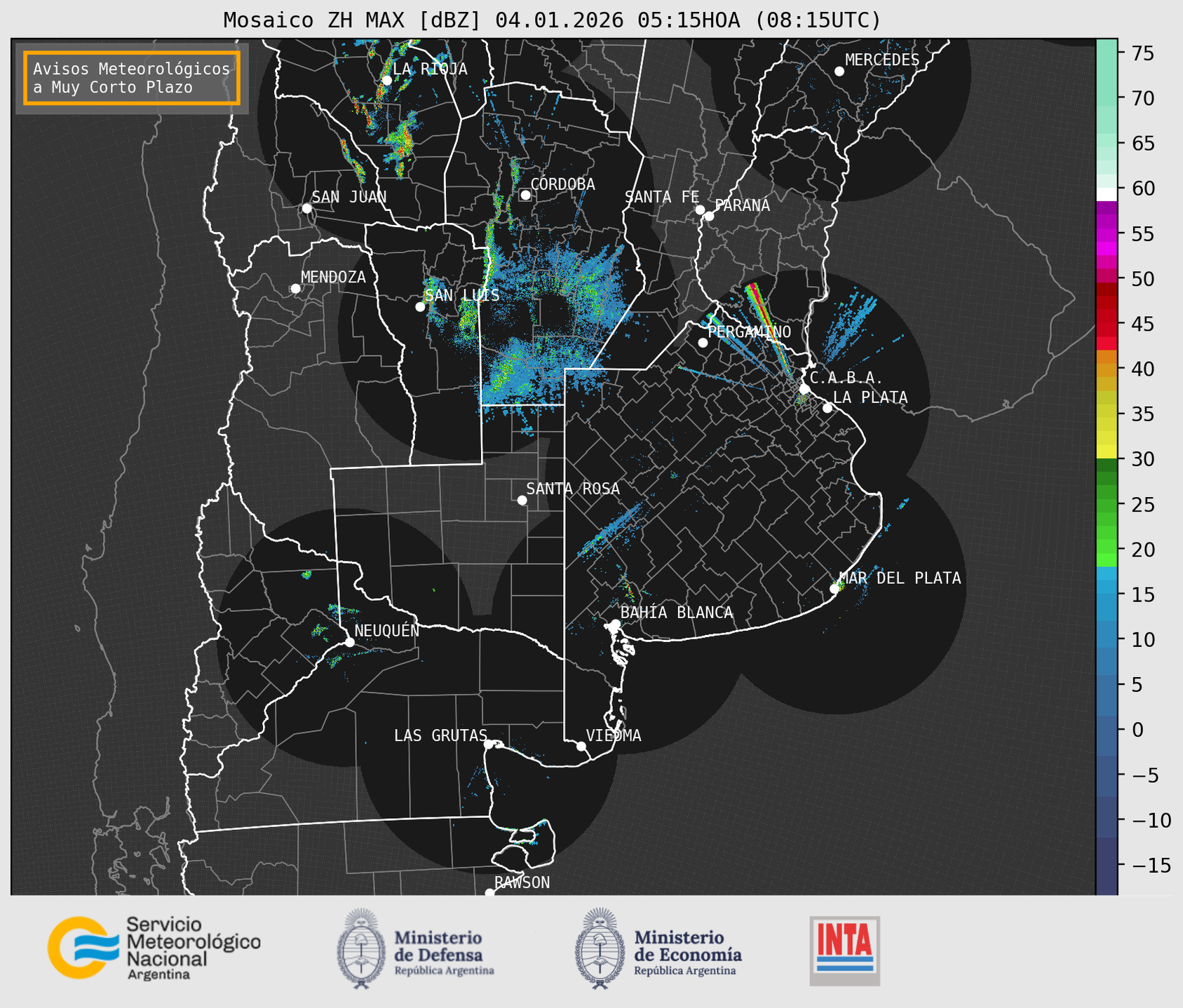The image size is (1183, 1008).
Task: Click the LAS GRUTAS label
Action: coord(440,735)
